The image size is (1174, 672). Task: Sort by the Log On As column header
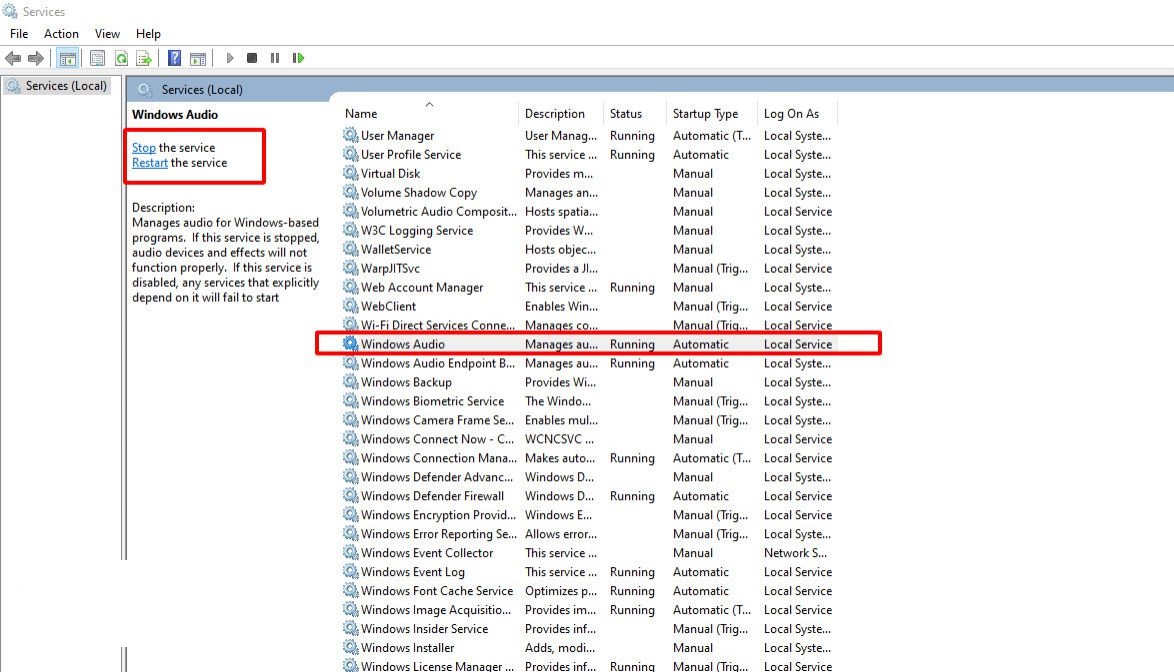click(797, 114)
